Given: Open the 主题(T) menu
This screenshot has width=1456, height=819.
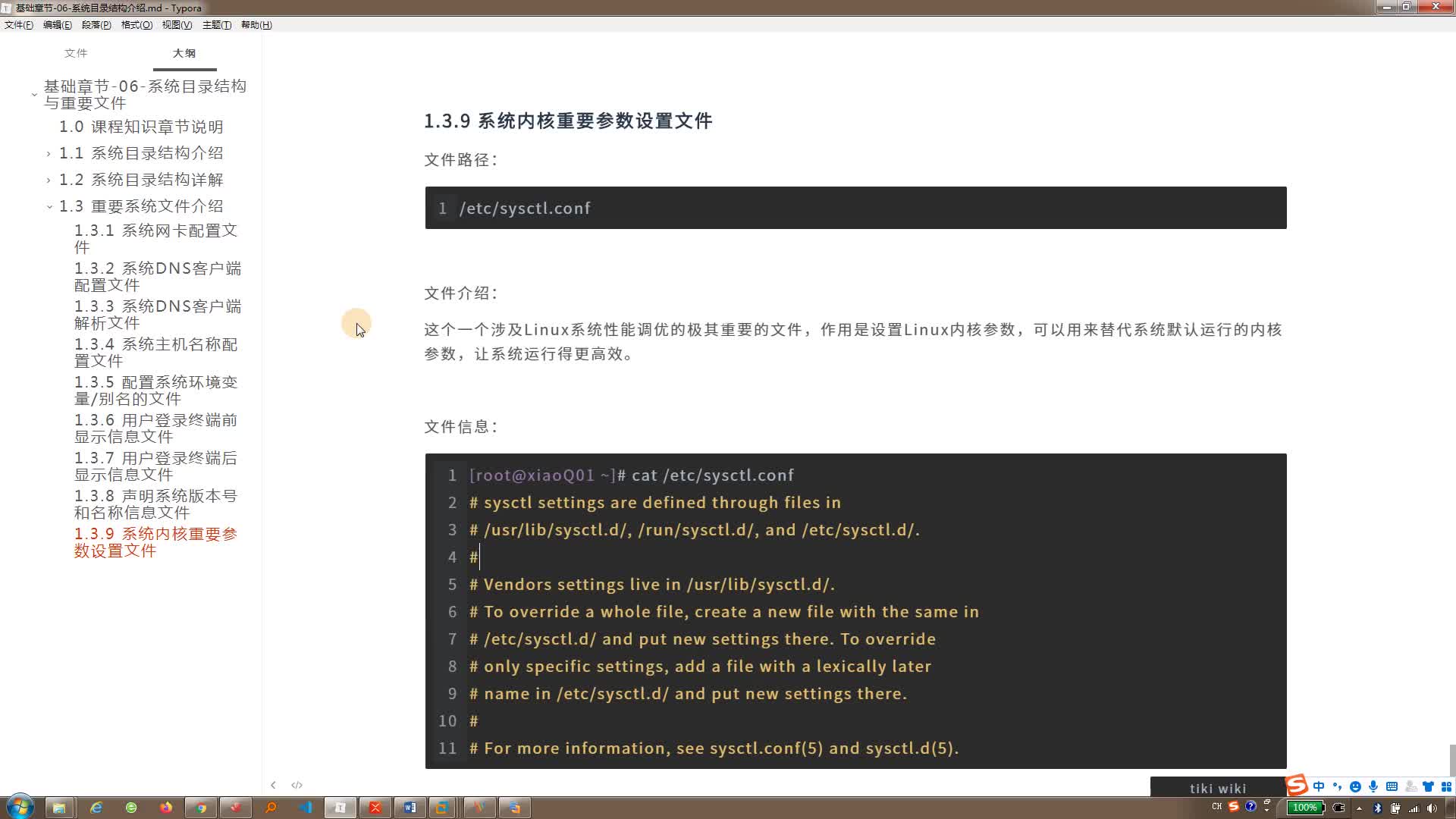Looking at the screenshot, I should tap(217, 25).
